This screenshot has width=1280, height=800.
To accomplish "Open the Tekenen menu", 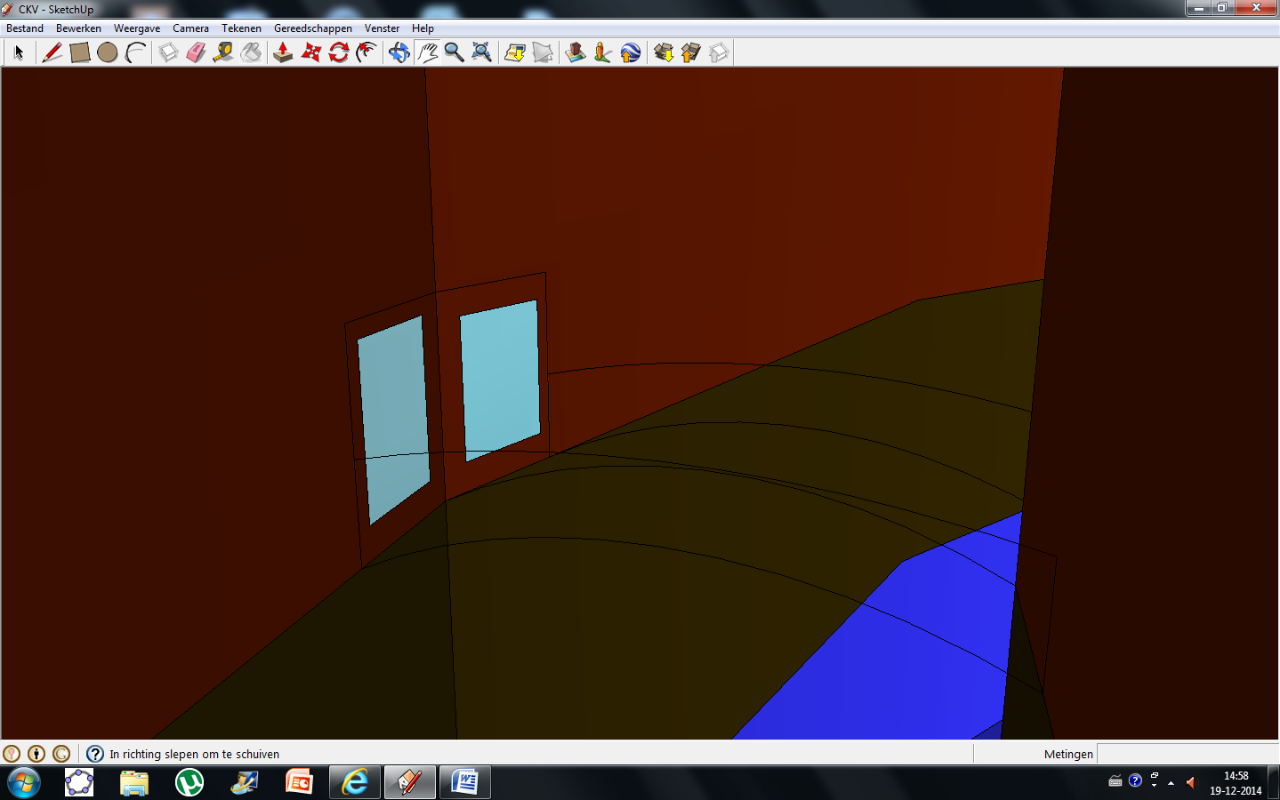I will (242, 28).
